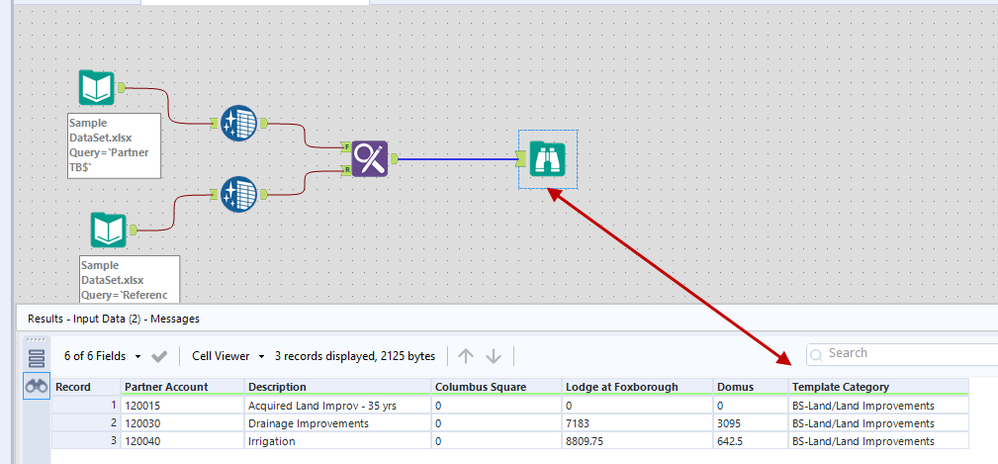Click Domus value 642.5

(750, 441)
